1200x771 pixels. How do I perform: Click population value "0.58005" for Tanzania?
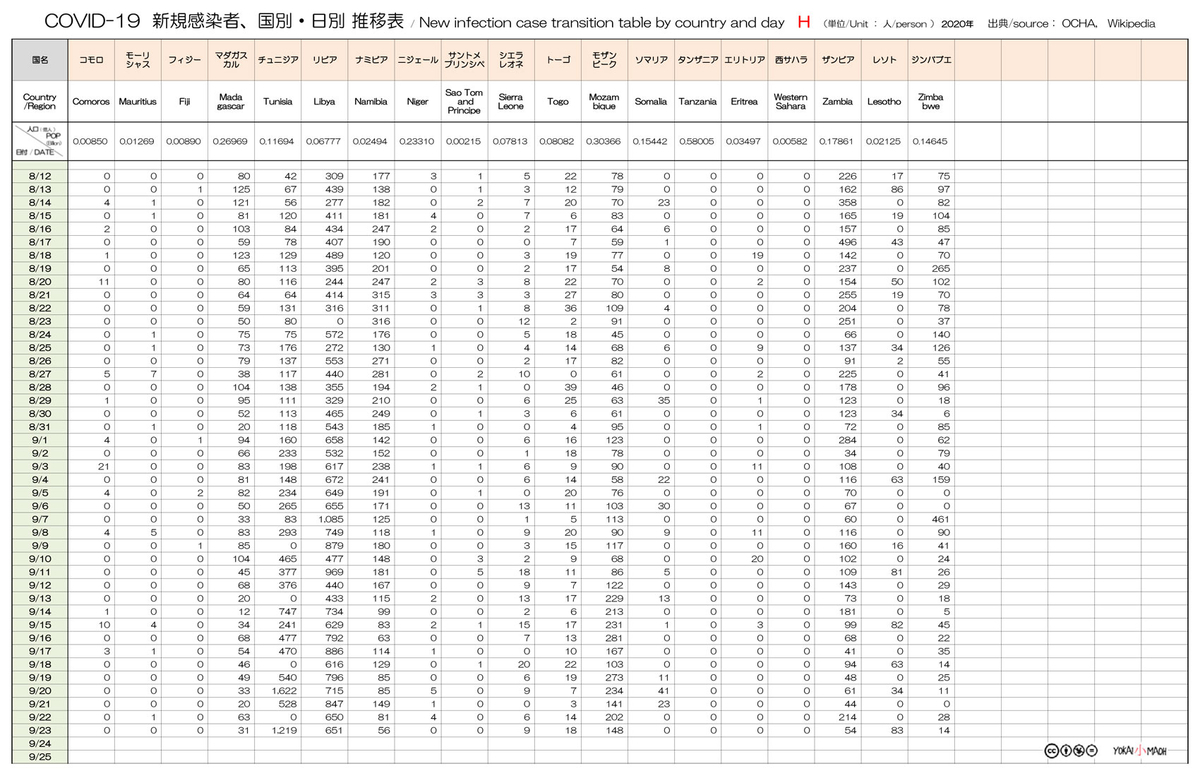click(697, 142)
